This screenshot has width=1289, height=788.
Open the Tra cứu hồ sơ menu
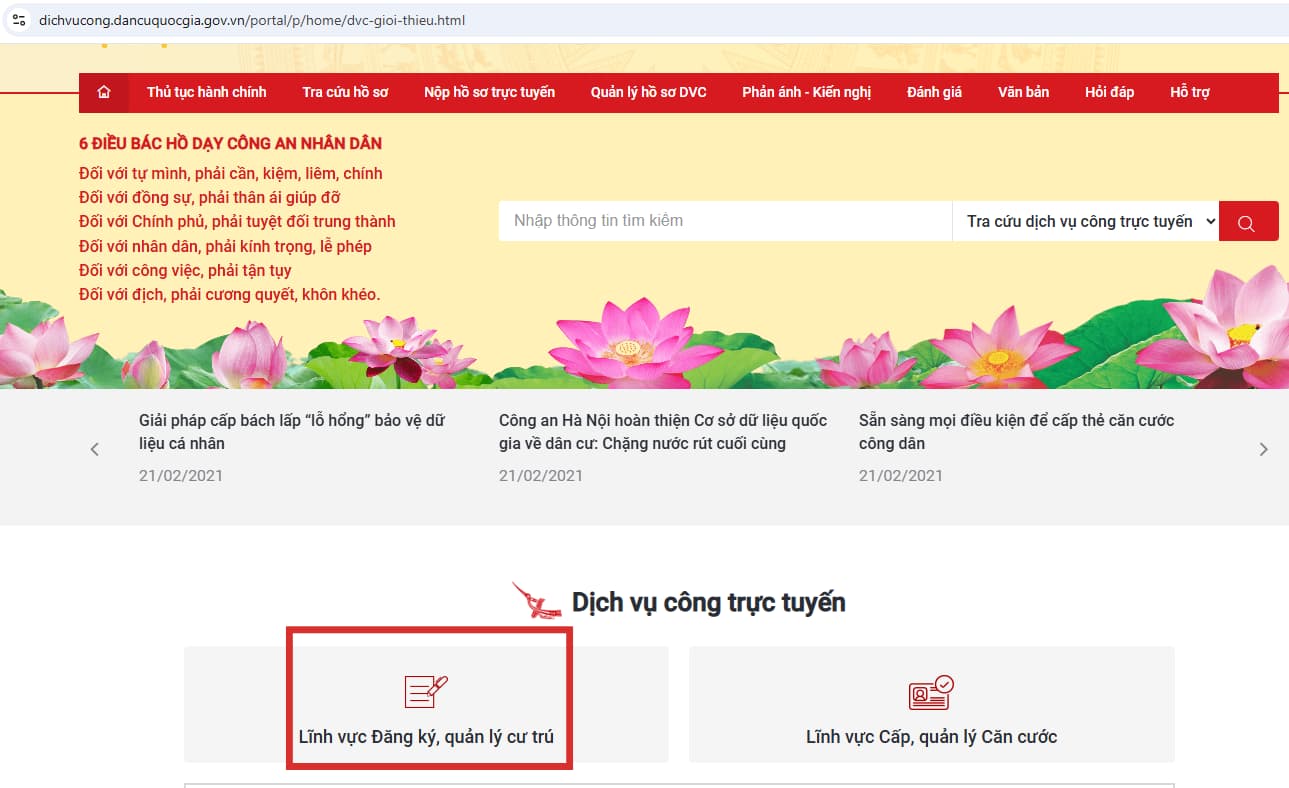coord(345,92)
